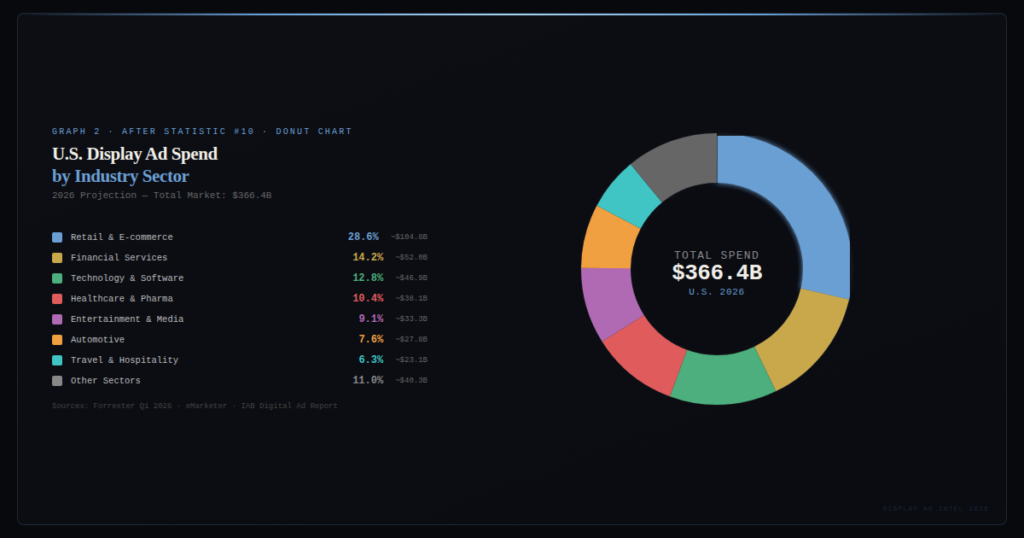Image resolution: width=1024 pixels, height=538 pixels.
Task: Click the blue Retail & E-commerce legend swatch
Action: pyautogui.click(x=57, y=237)
